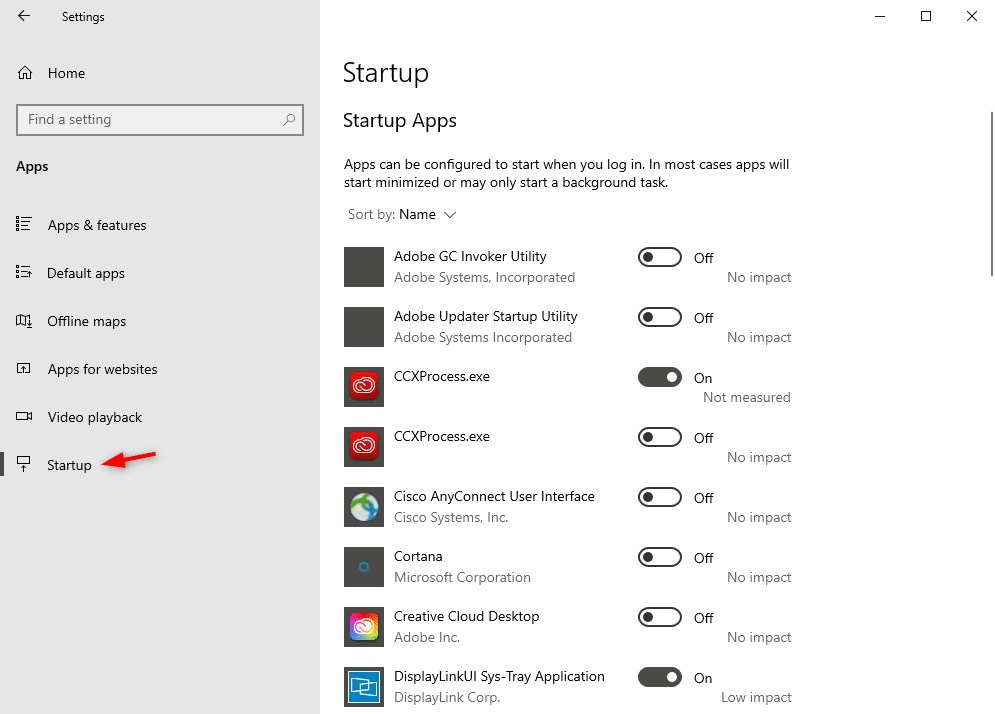Click the Adobe GC Invoker Utility icon
995x714 pixels.
[x=364, y=267]
